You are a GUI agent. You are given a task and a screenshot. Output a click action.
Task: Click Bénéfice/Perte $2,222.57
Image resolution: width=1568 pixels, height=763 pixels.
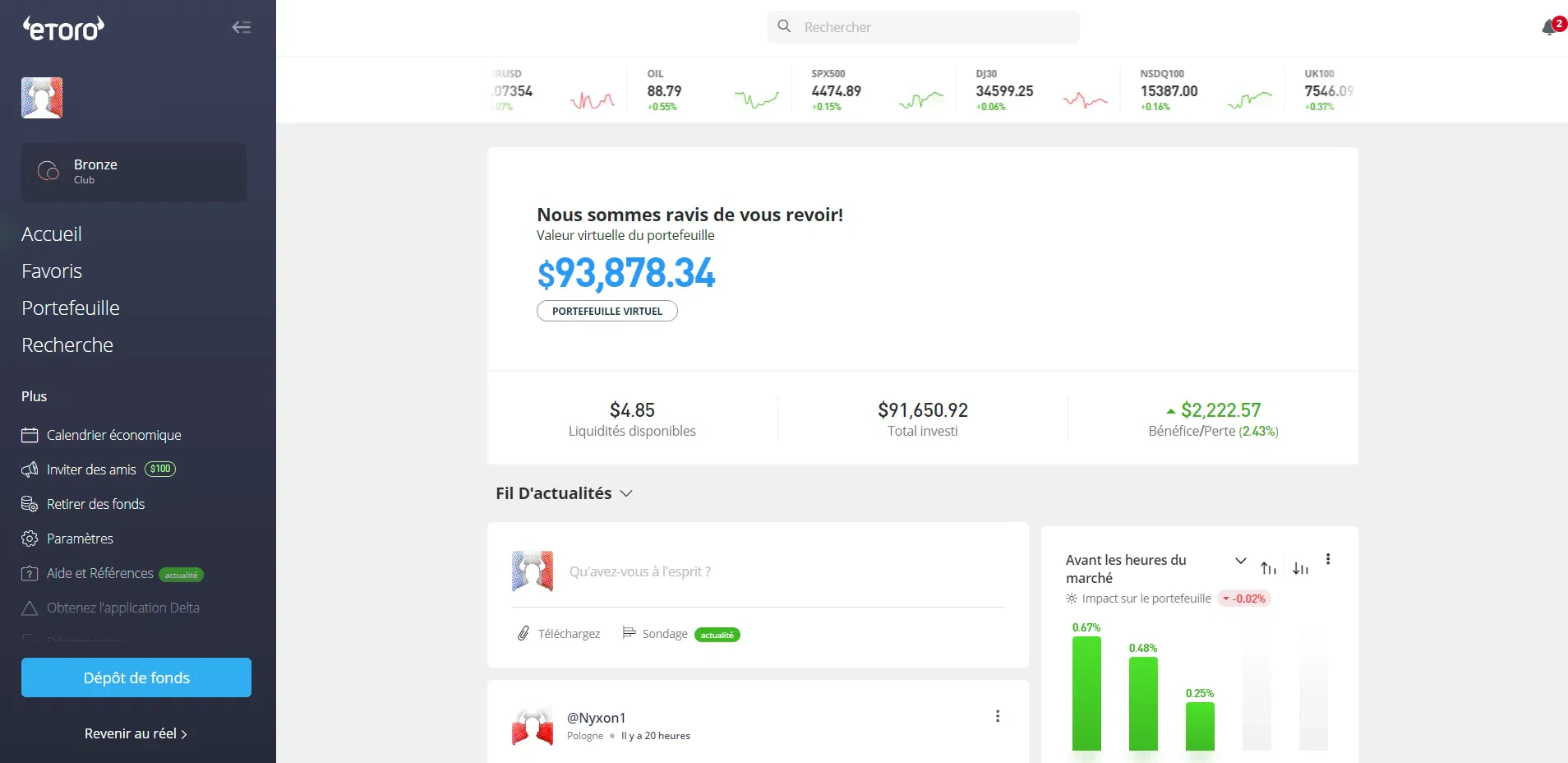(x=1214, y=419)
